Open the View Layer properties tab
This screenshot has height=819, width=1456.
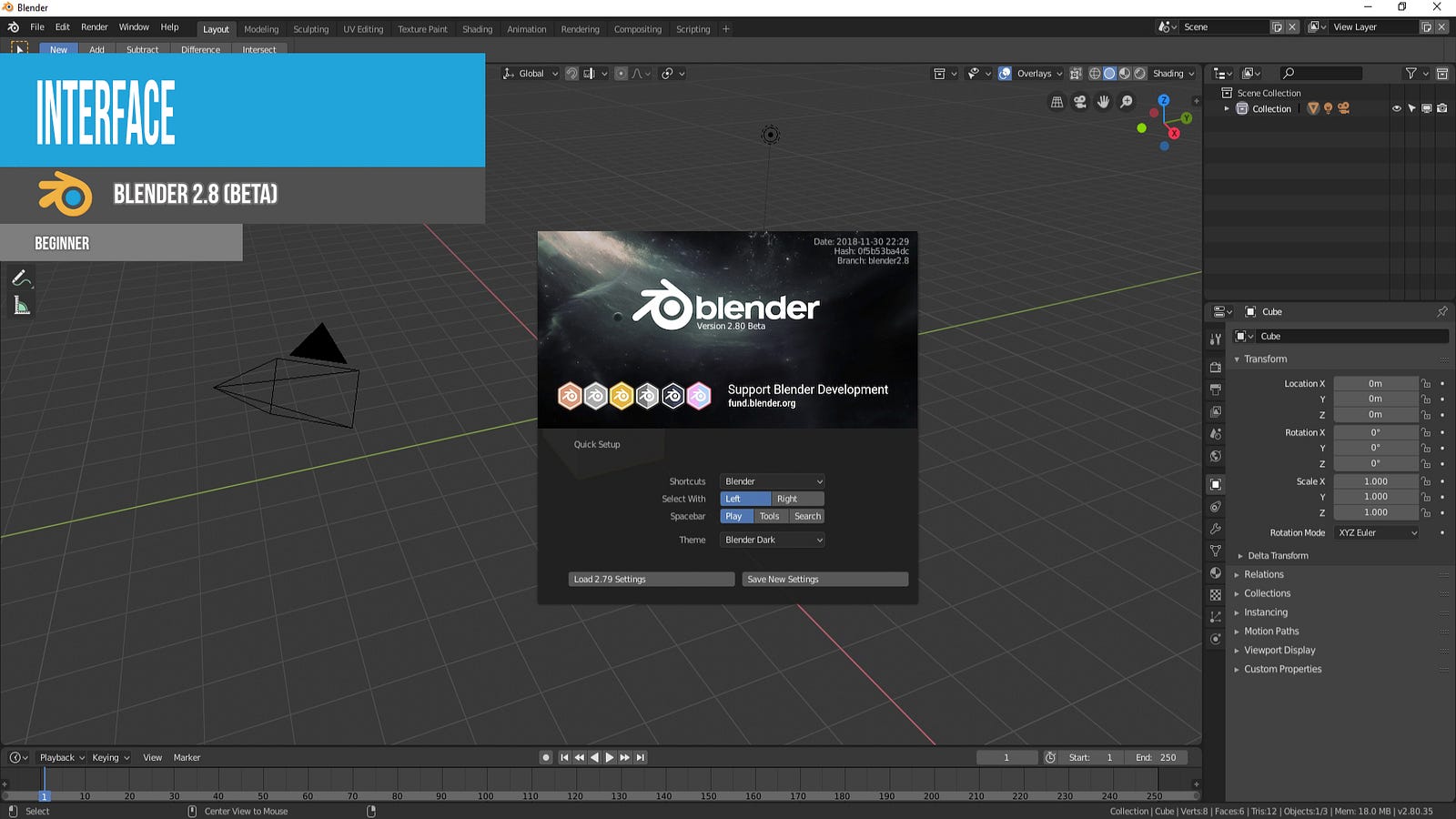1216,411
